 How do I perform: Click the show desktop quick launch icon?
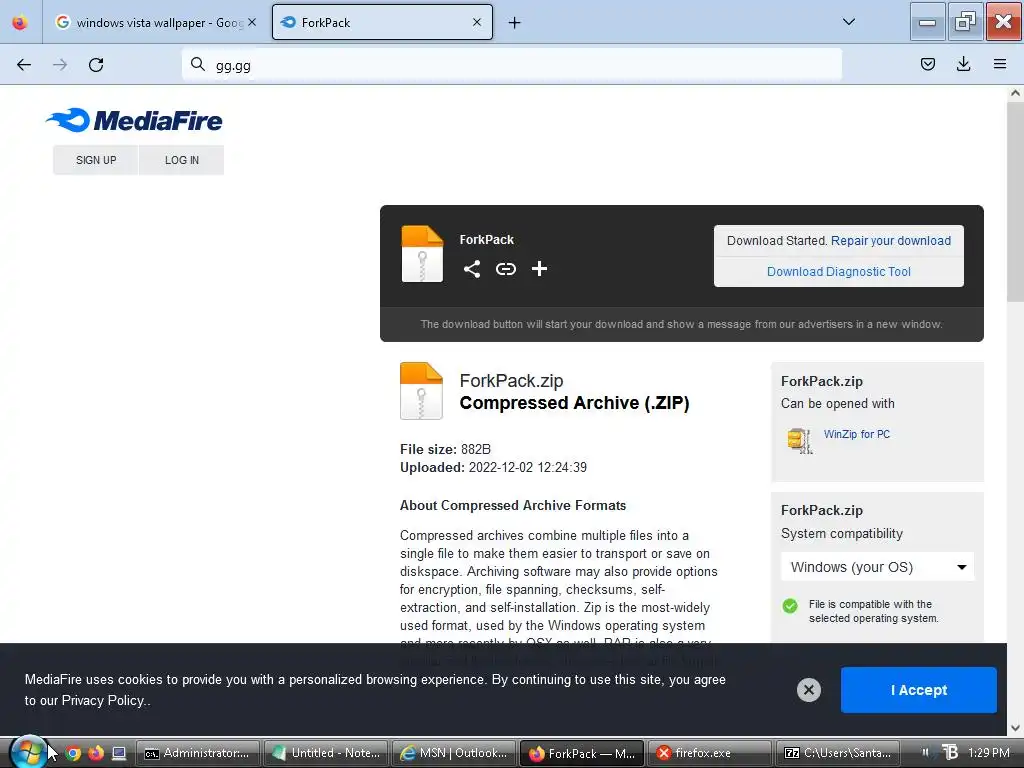(x=119, y=753)
